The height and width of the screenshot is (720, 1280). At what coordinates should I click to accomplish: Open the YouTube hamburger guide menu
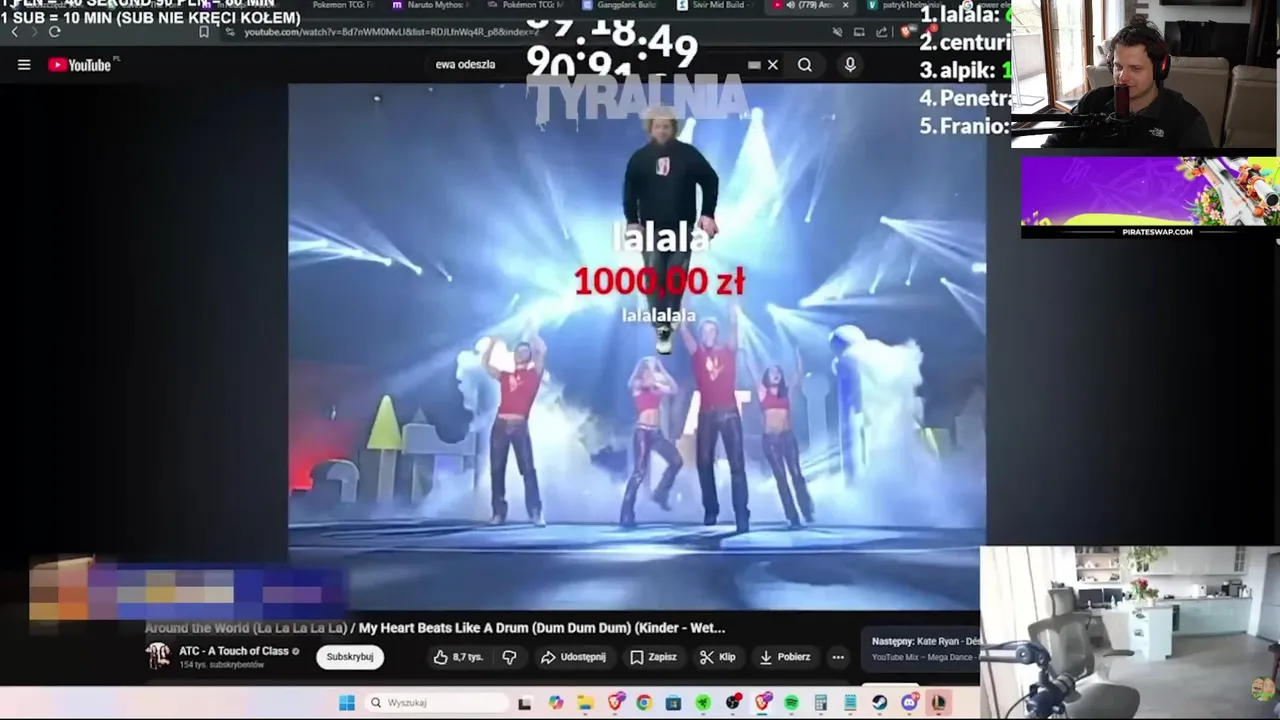click(x=24, y=65)
